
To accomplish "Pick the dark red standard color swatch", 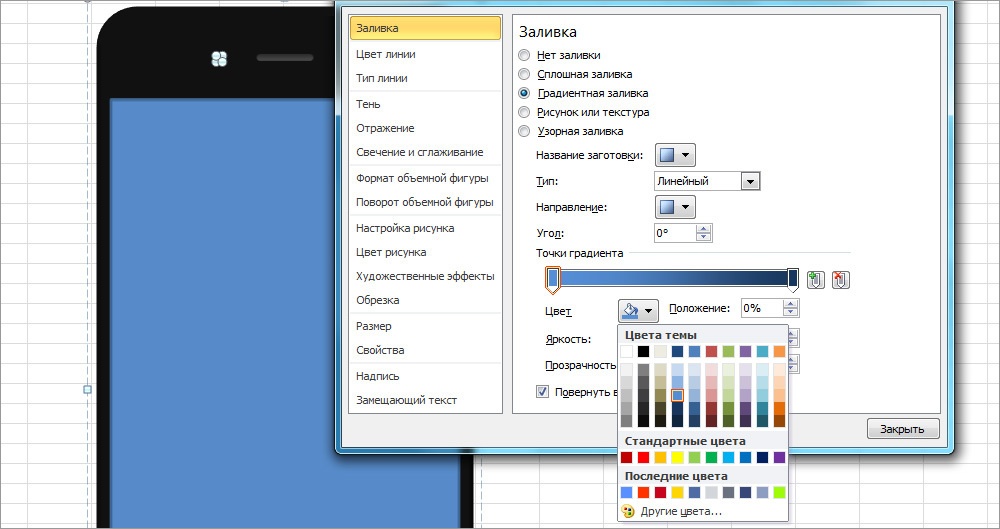I will coord(627,458).
